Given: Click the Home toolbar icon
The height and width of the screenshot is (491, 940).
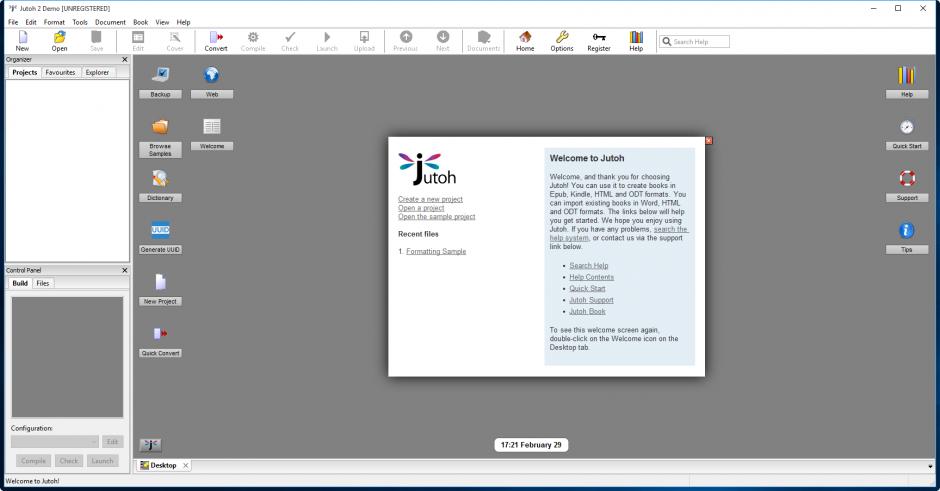Looking at the screenshot, I should click(x=525, y=41).
